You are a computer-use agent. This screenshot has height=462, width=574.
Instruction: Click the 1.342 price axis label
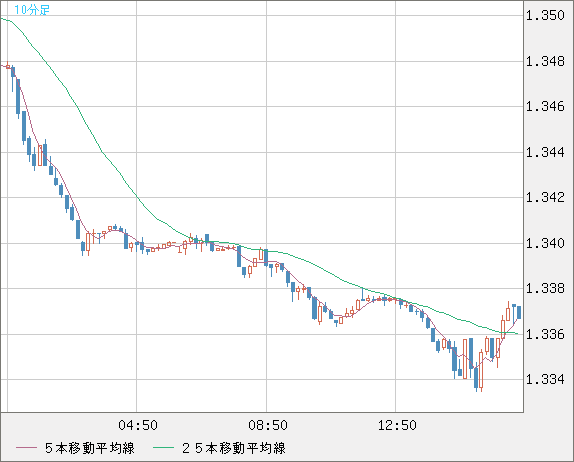pyautogui.click(x=545, y=197)
